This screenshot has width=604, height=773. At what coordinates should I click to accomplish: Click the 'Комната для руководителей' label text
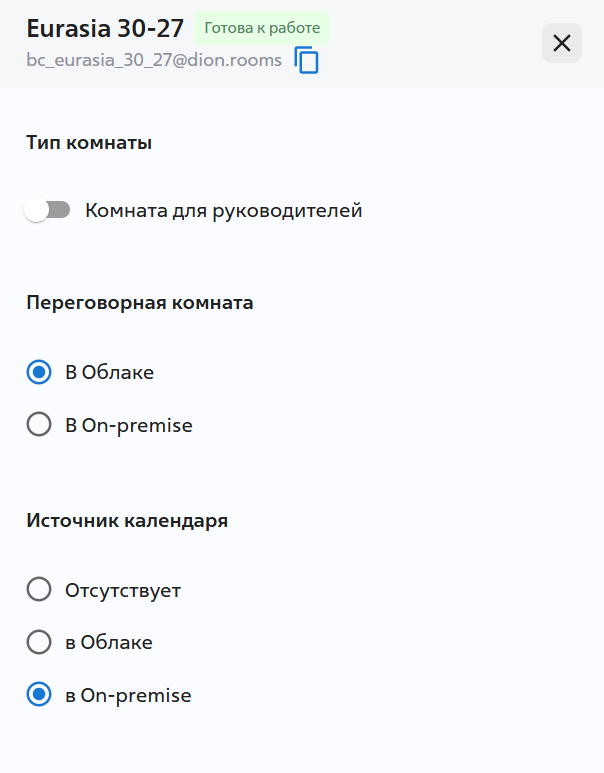coord(223,210)
